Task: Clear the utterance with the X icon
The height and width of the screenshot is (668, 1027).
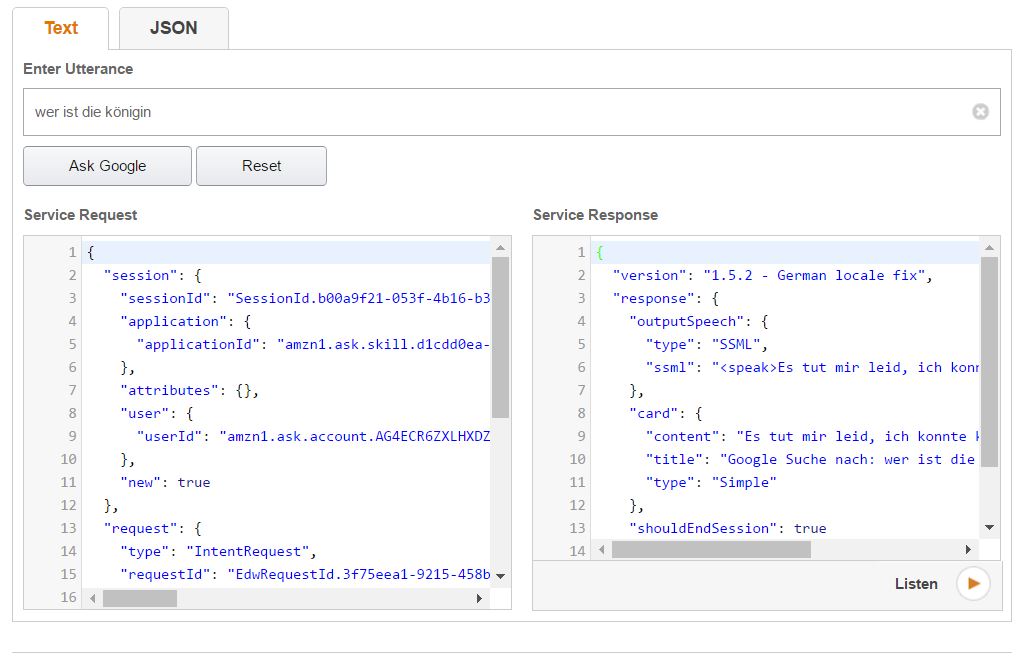Action: (x=980, y=112)
